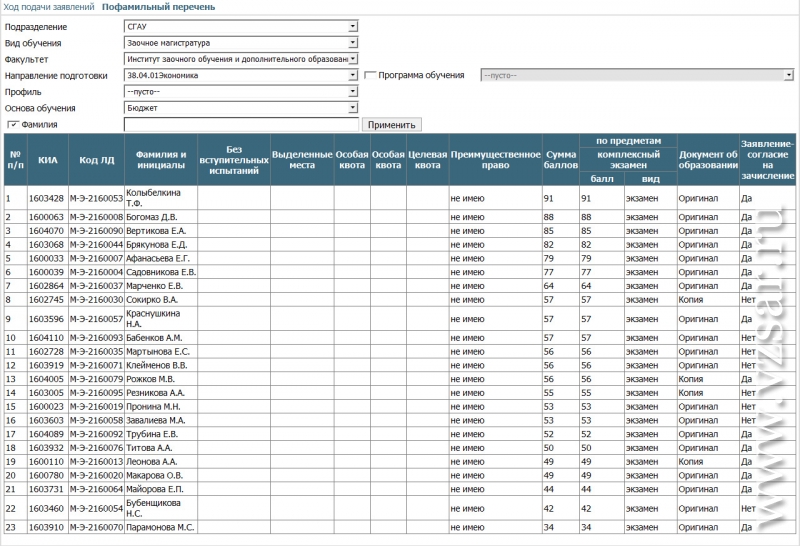Click the Целевая квота column header
The height and width of the screenshot is (546, 800).
pos(428,160)
